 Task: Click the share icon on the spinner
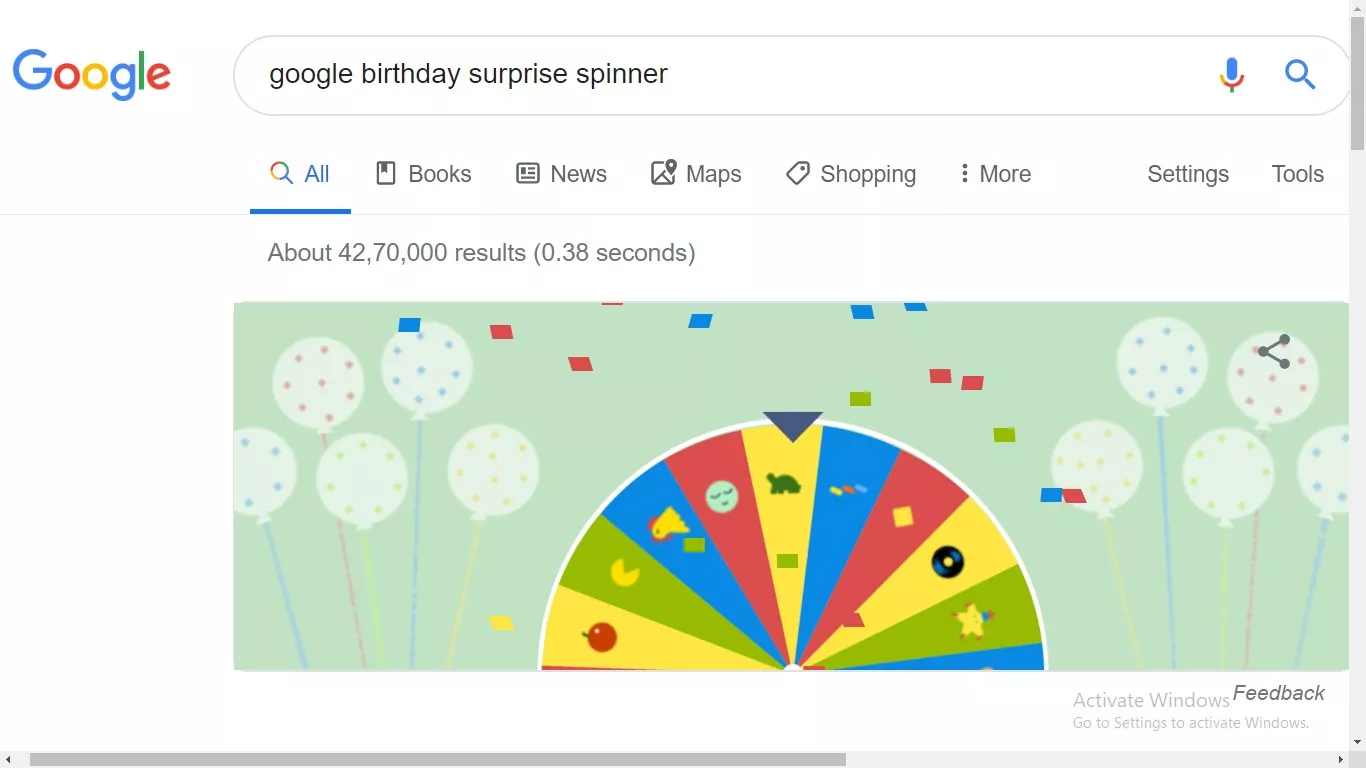1274,352
